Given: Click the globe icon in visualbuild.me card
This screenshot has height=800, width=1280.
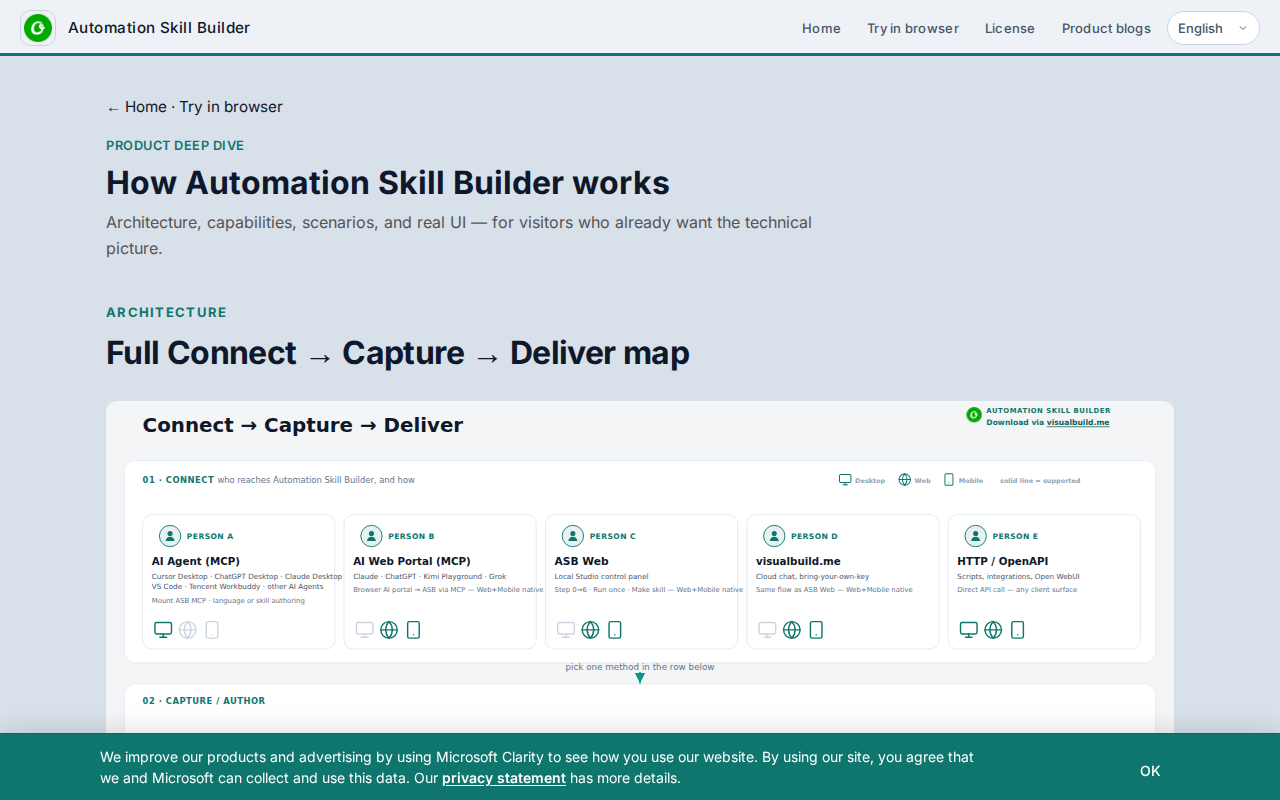Looking at the screenshot, I should click(792, 630).
